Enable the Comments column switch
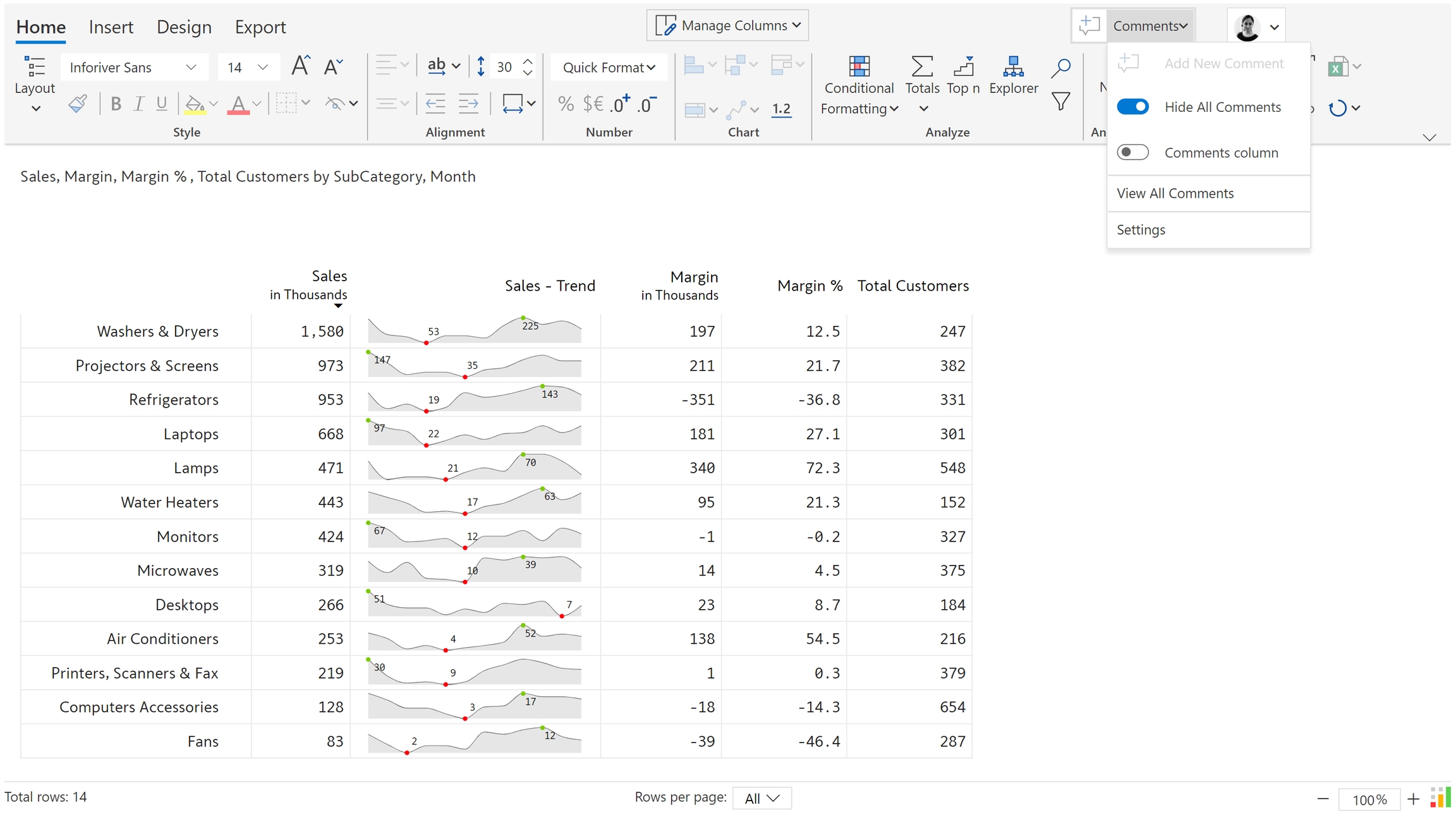 tap(1132, 152)
